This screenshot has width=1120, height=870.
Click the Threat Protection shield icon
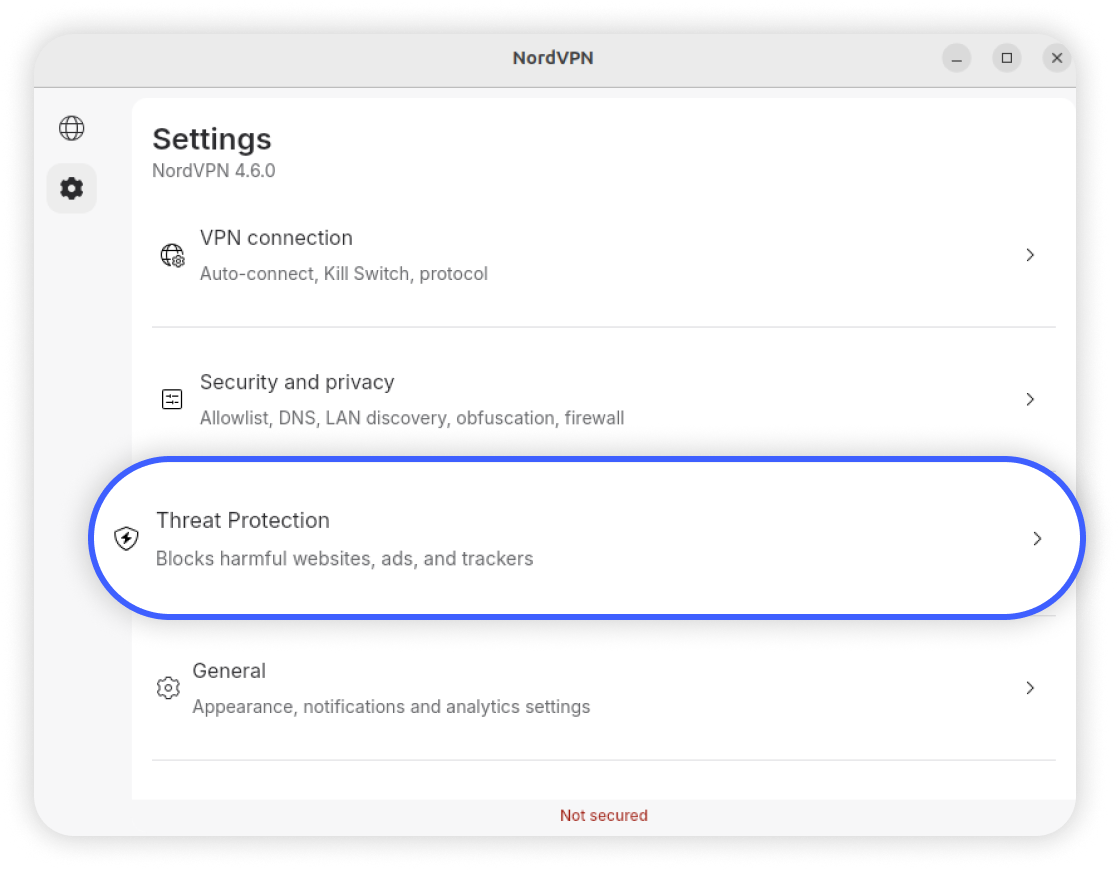[127, 539]
